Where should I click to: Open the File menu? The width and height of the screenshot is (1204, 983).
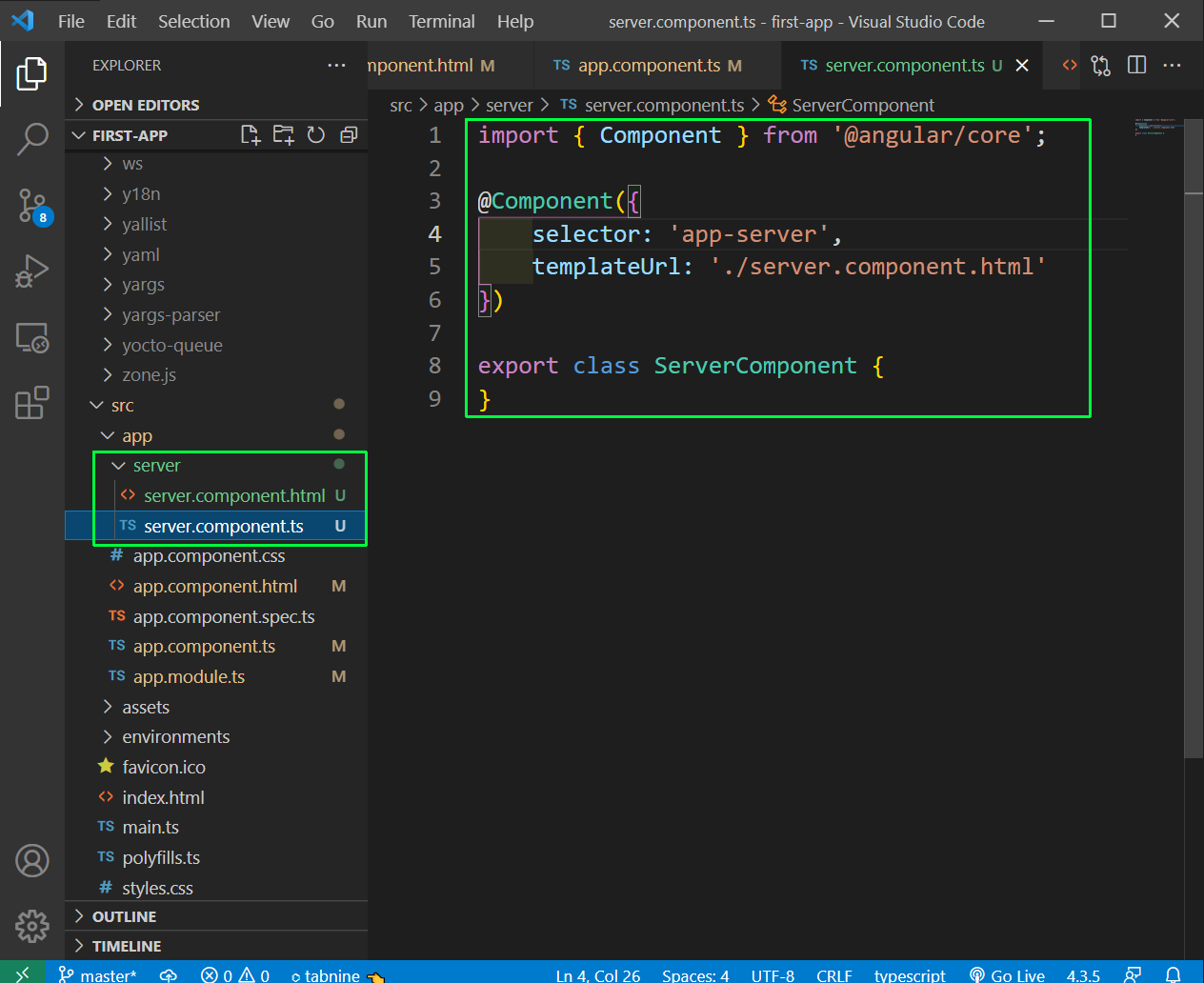[71, 21]
